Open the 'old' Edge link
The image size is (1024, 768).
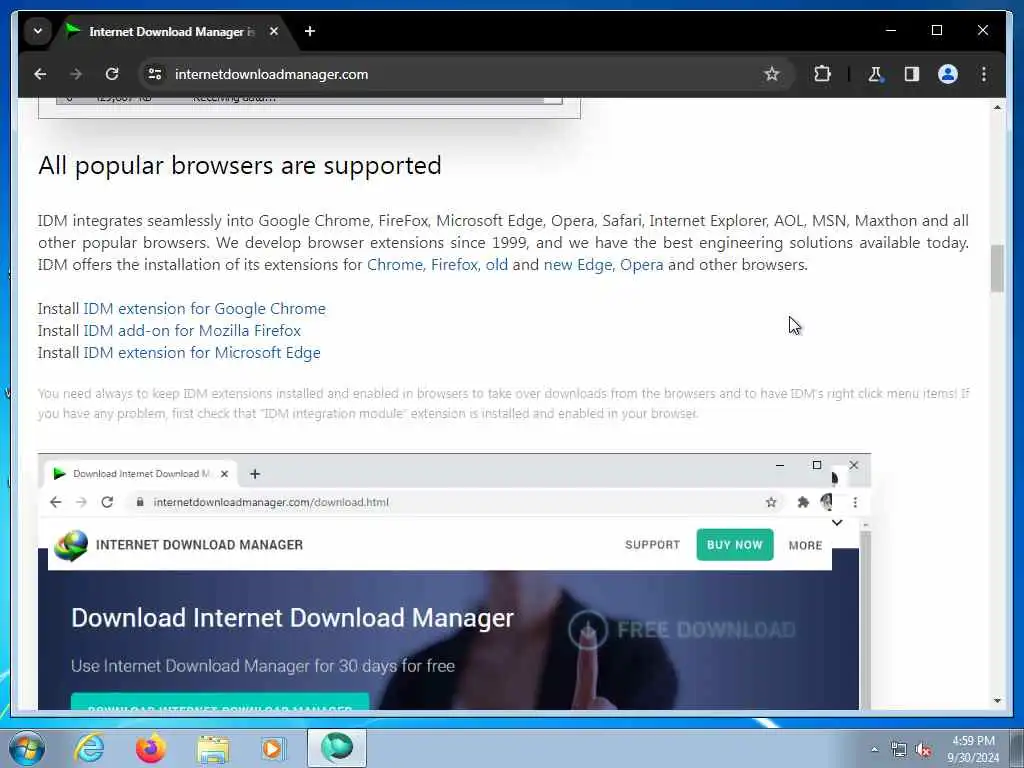[x=496, y=264]
